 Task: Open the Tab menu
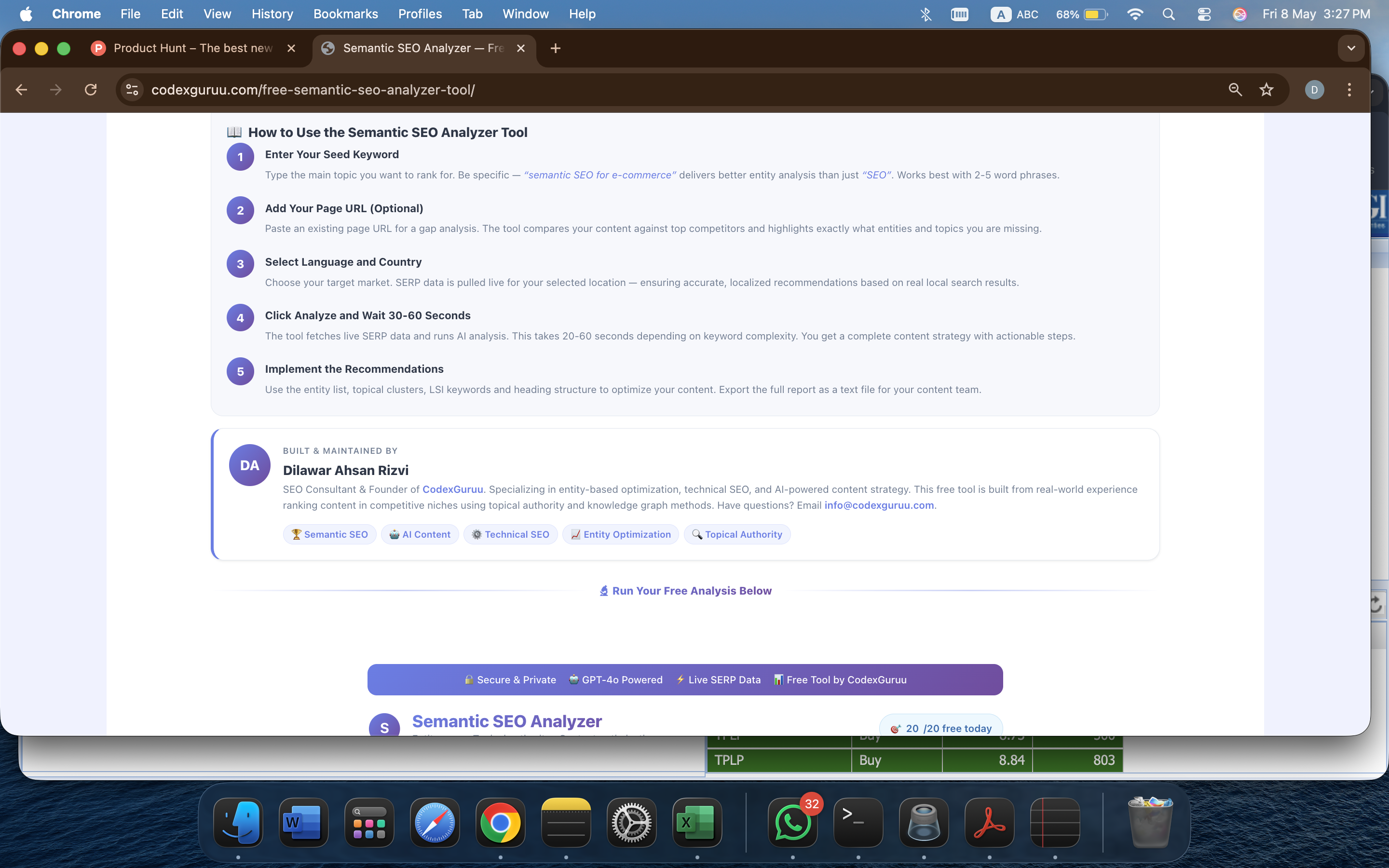[472, 14]
